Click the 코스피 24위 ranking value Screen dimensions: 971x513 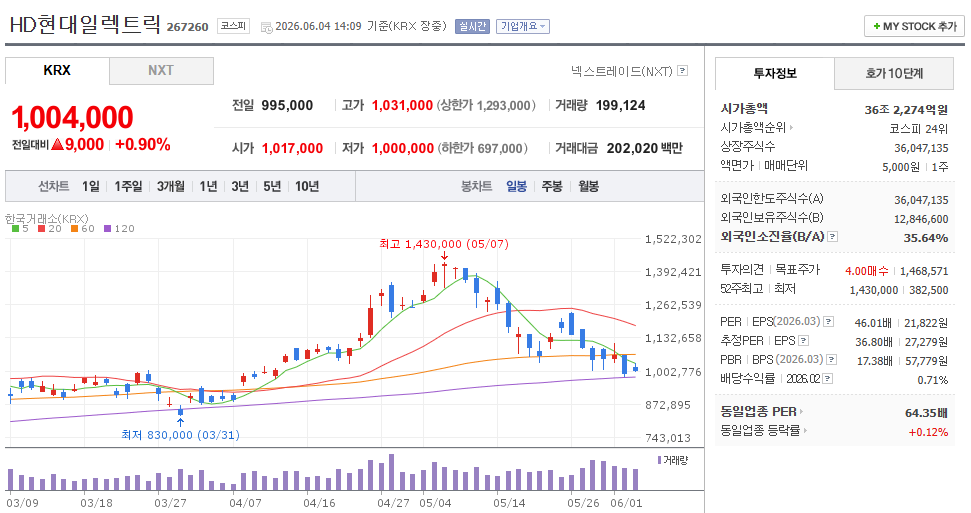918,129
